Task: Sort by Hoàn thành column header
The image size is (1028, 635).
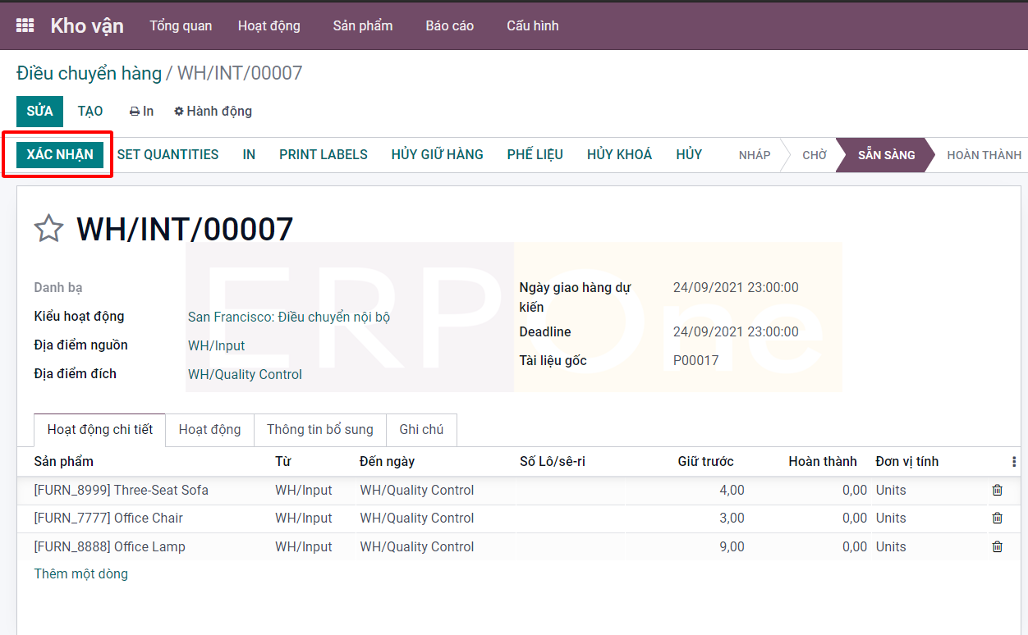Action: [x=822, y=462]
